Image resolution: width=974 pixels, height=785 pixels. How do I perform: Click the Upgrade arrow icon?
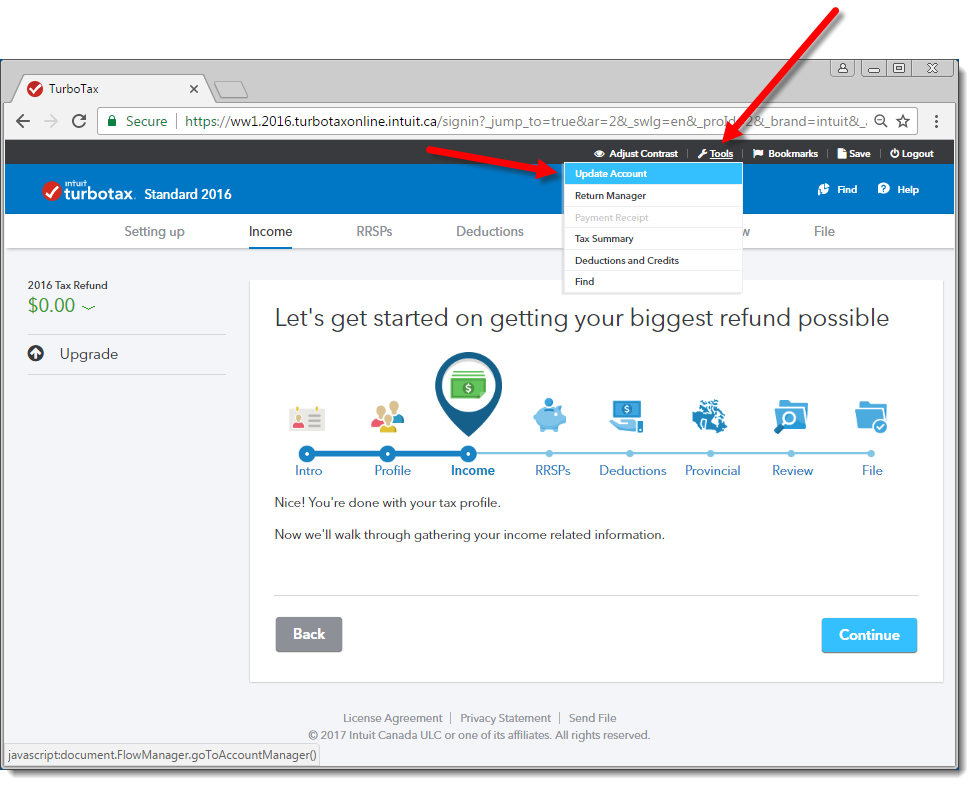coord(36,353)
